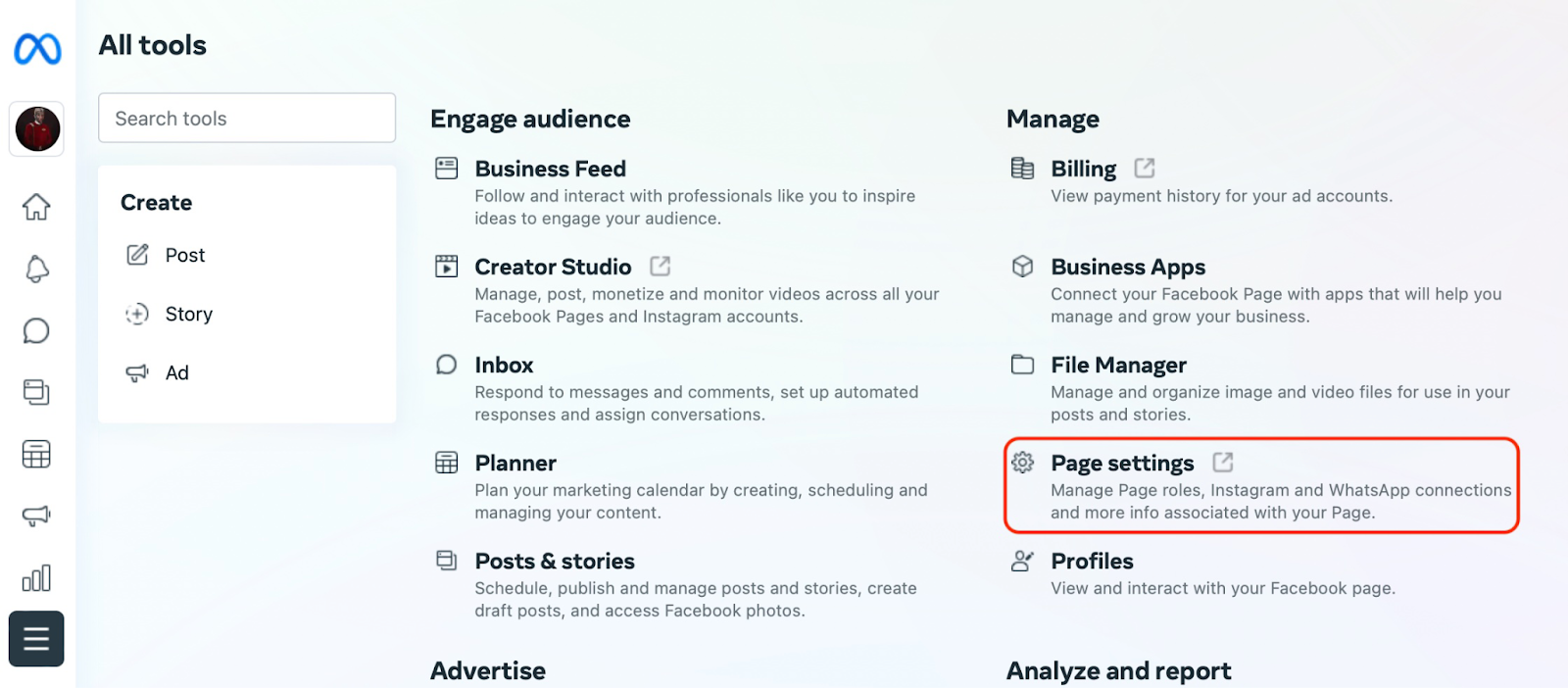Click the Meta logo icon
The width and height of the screenshot is (1568, 688).
tap(37, 49)
